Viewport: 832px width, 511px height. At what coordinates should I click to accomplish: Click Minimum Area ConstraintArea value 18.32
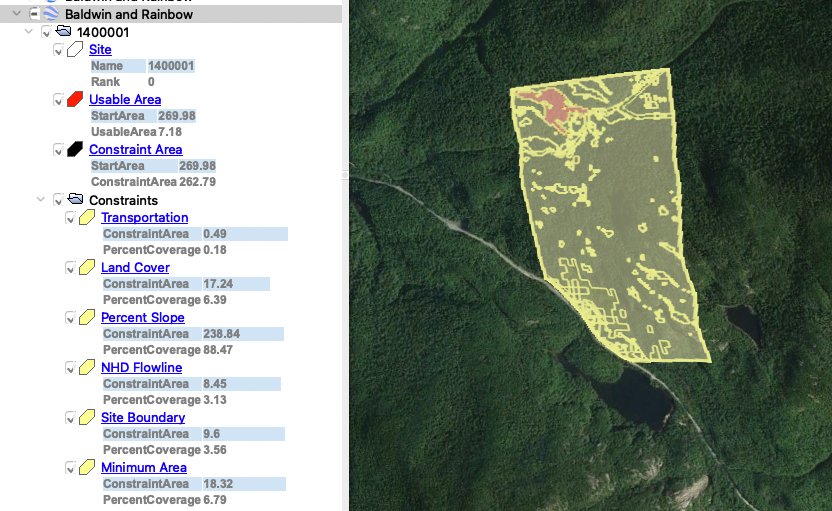pos(218,483)
